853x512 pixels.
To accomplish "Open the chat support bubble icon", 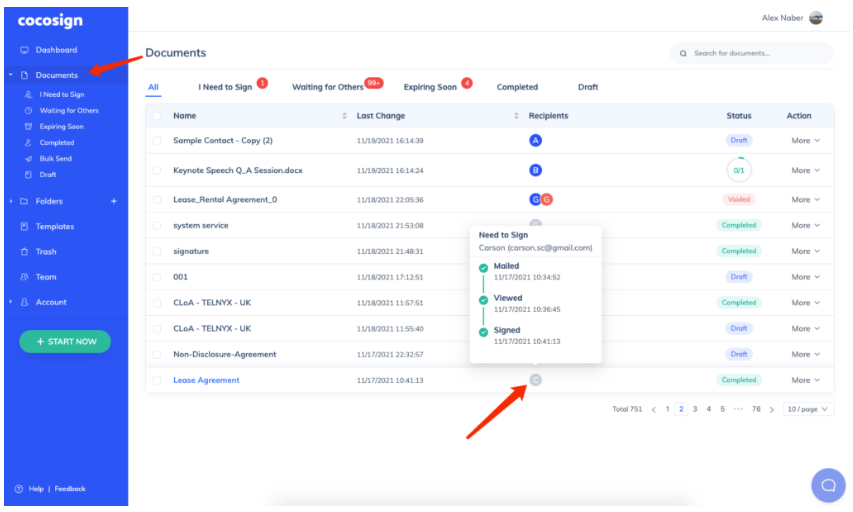I will click(x=827, y=485).
